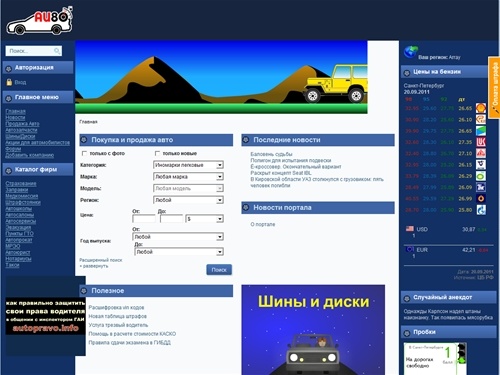Click the brand logo next to 26.15

[x=481, y=165]
